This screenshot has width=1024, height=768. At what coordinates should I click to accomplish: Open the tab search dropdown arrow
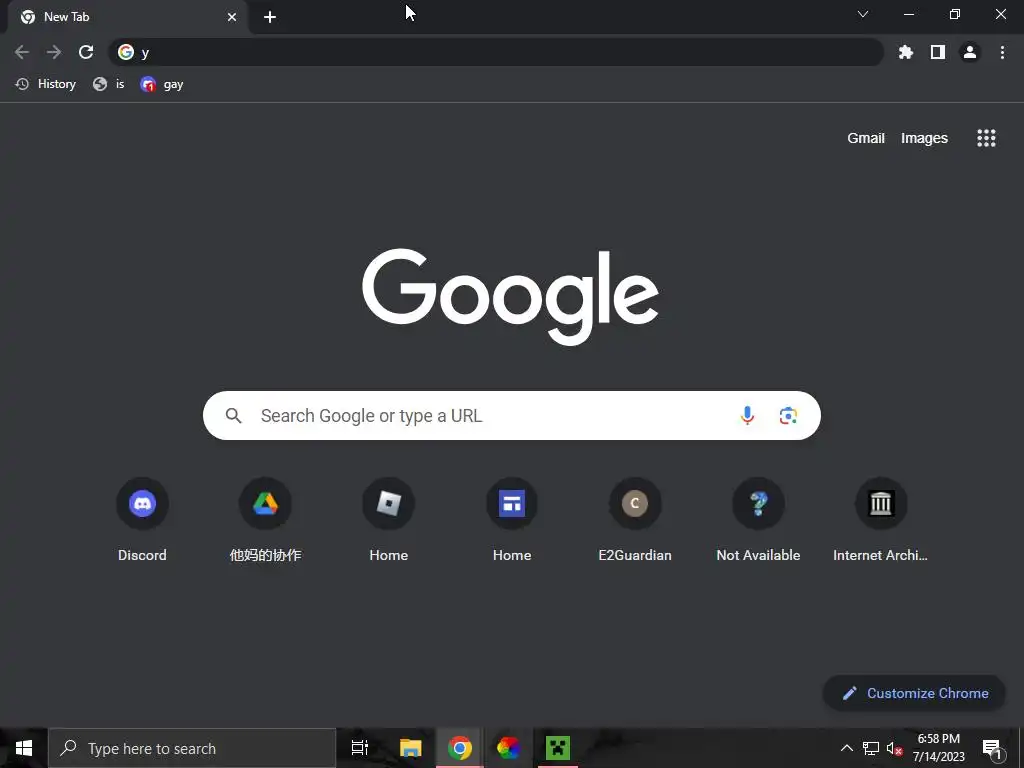pos(863,14)
